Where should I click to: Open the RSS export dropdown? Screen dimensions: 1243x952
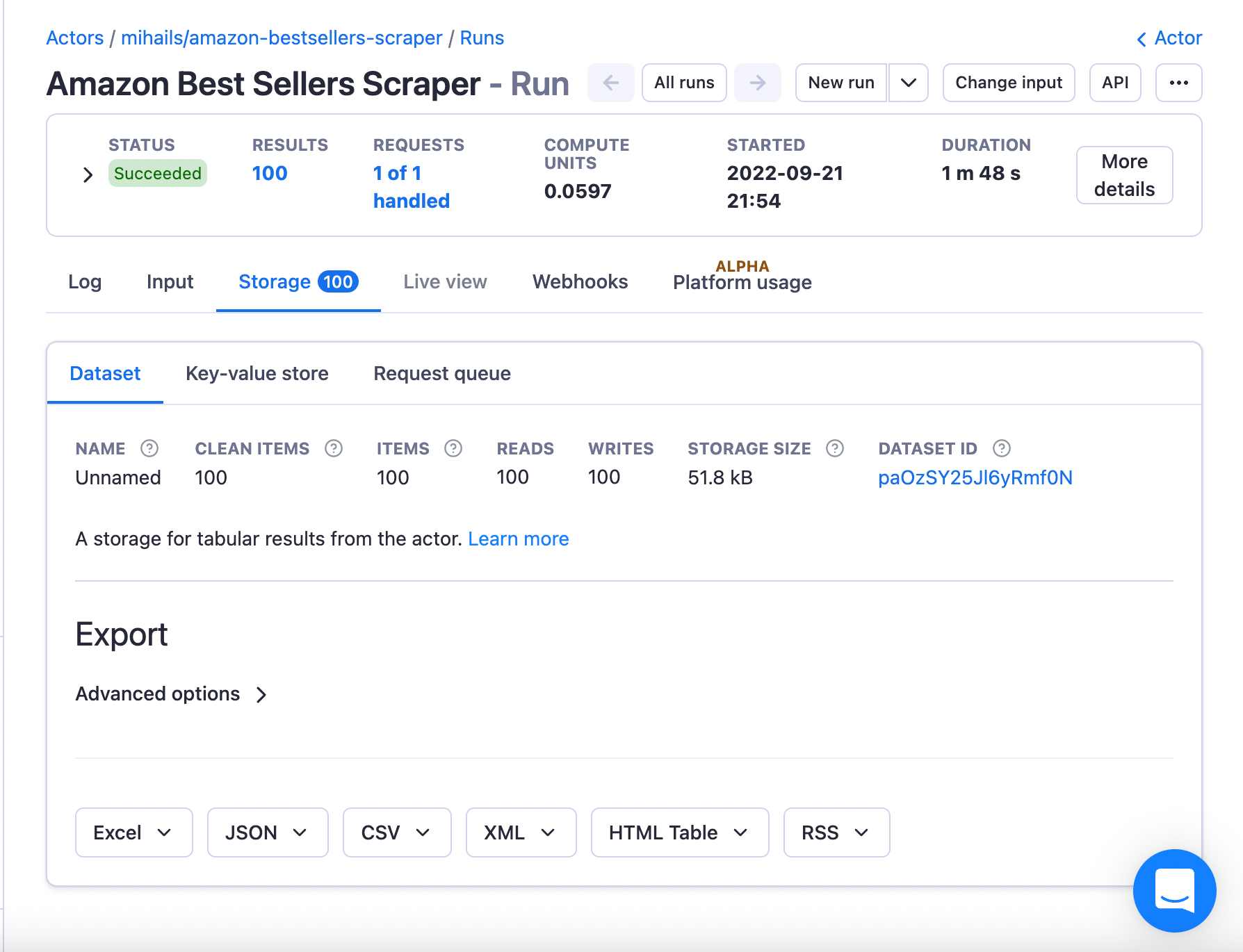836,832
